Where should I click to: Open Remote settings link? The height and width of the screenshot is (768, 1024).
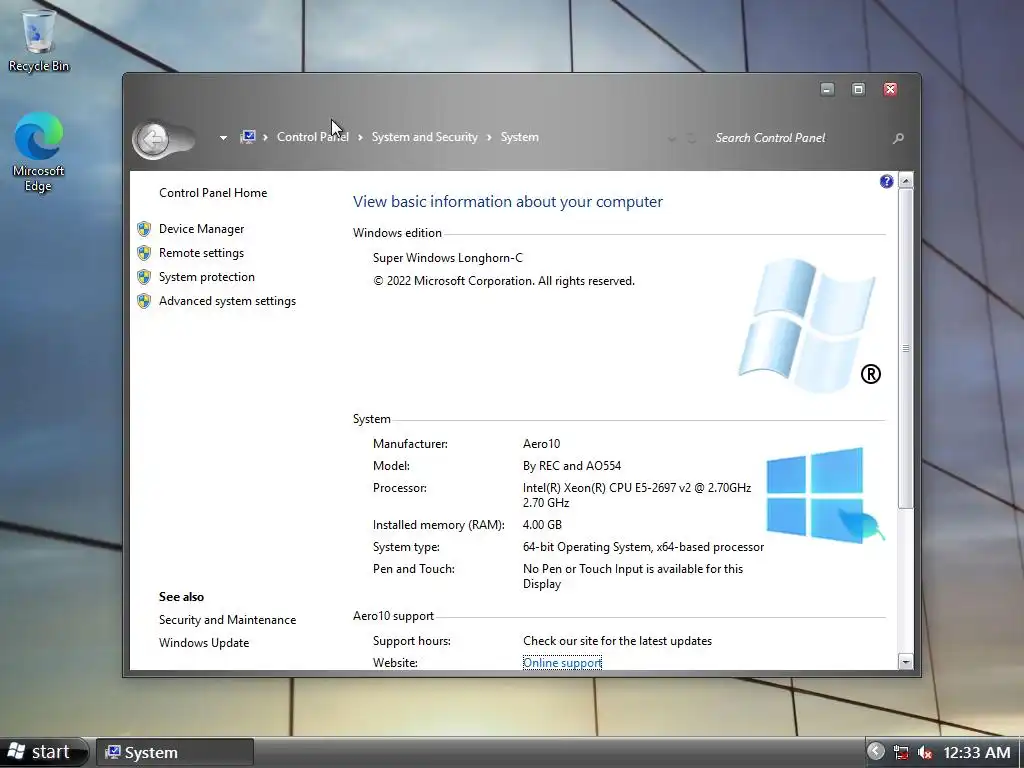click(201, 253)
